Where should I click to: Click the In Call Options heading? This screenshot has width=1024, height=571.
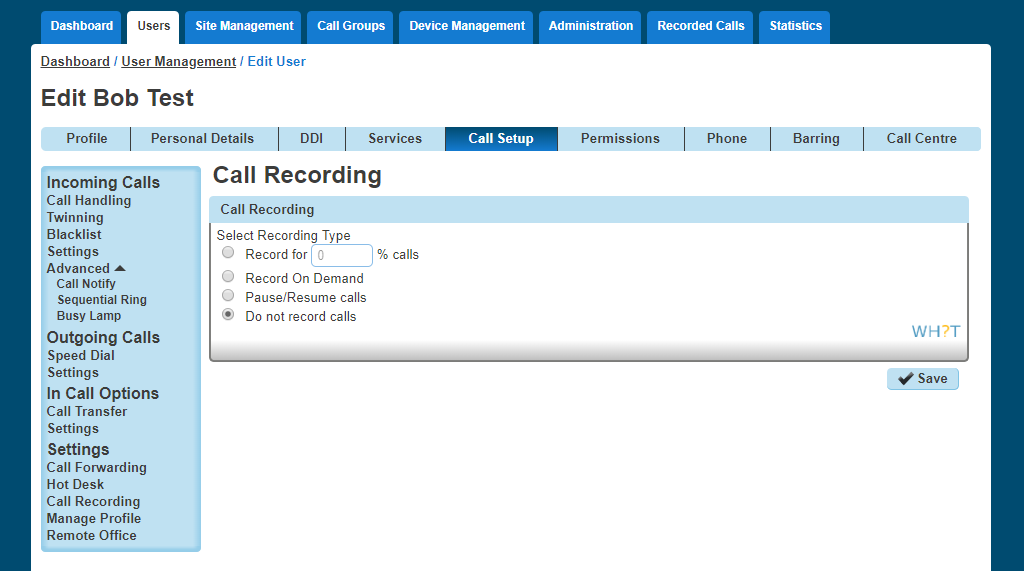[103, 393]
